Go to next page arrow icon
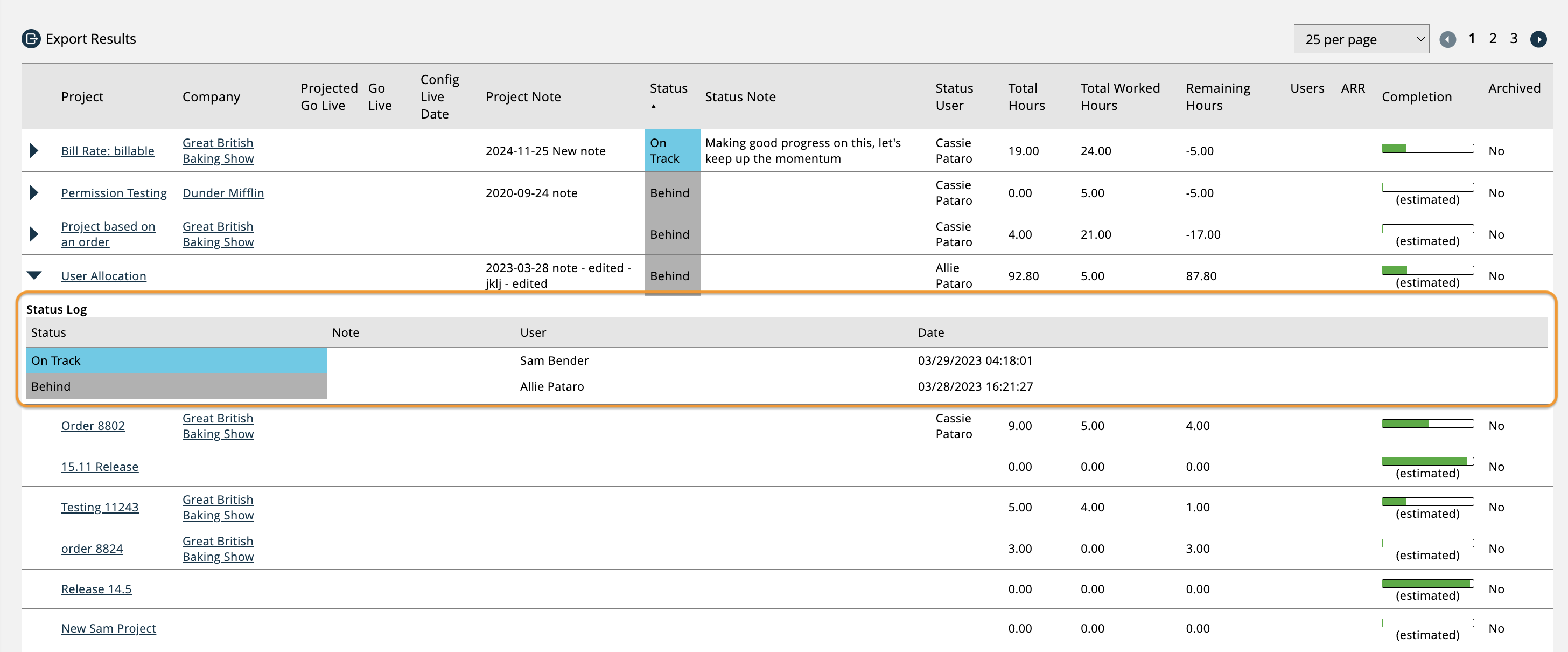This screenshot has width=1568, height=652. [x=1538, y=40]
